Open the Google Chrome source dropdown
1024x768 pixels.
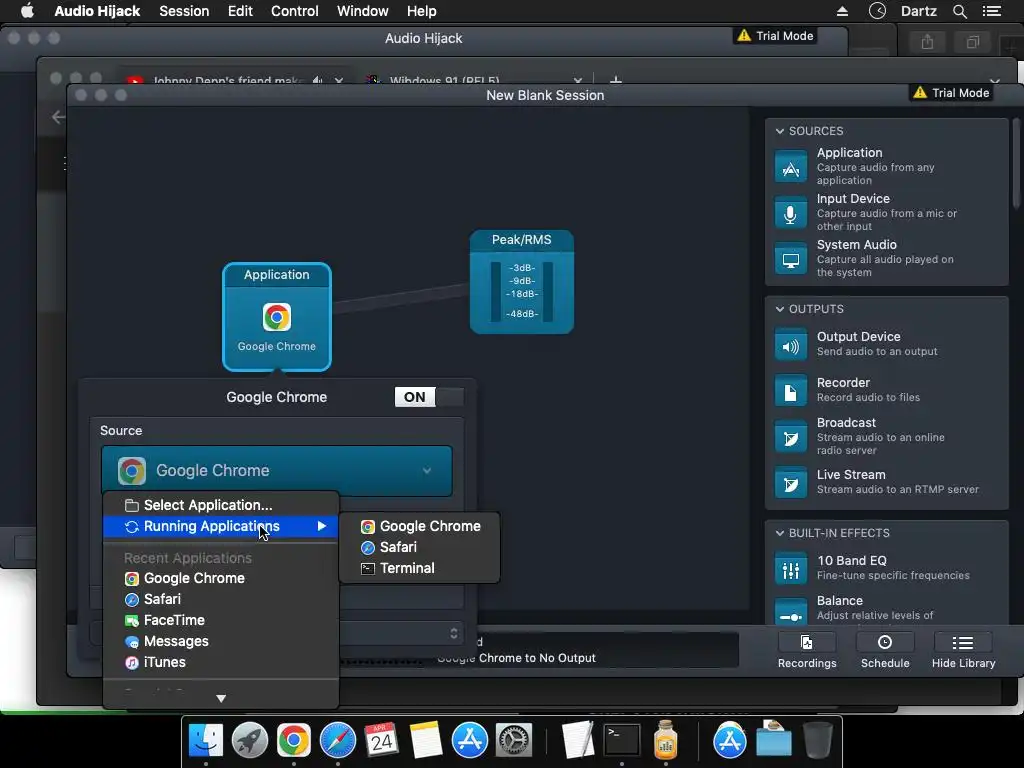pos(277,470)
